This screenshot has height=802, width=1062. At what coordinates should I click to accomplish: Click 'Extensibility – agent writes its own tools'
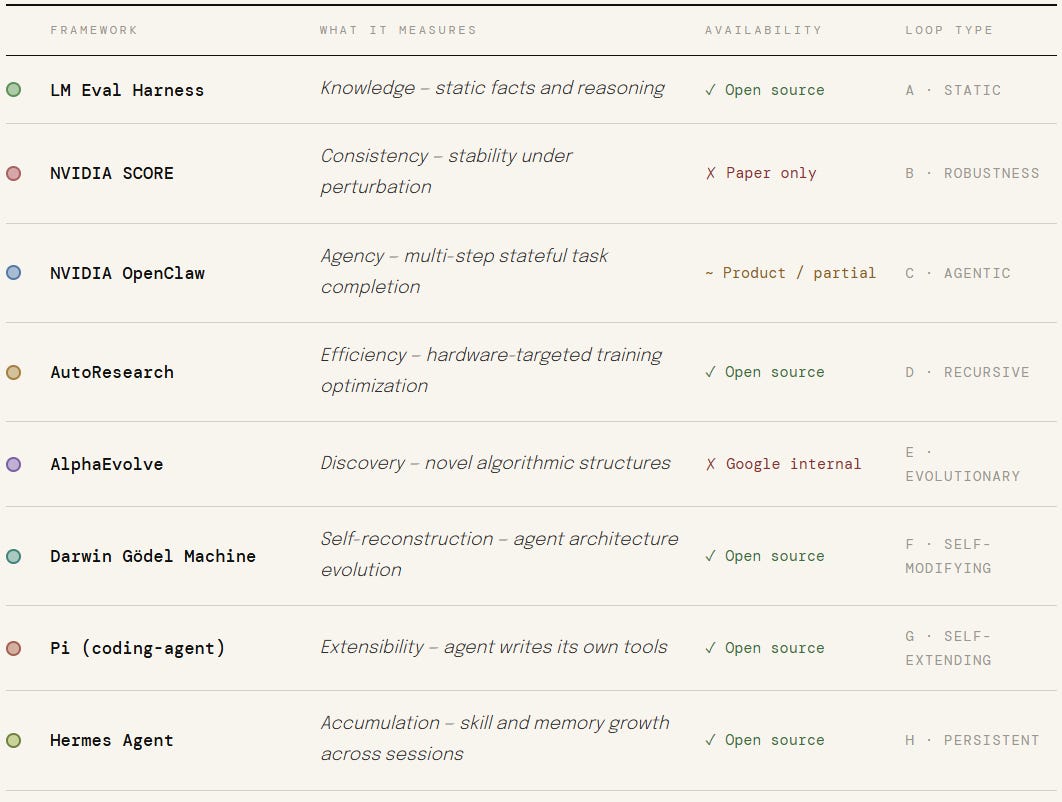[494, 647]
